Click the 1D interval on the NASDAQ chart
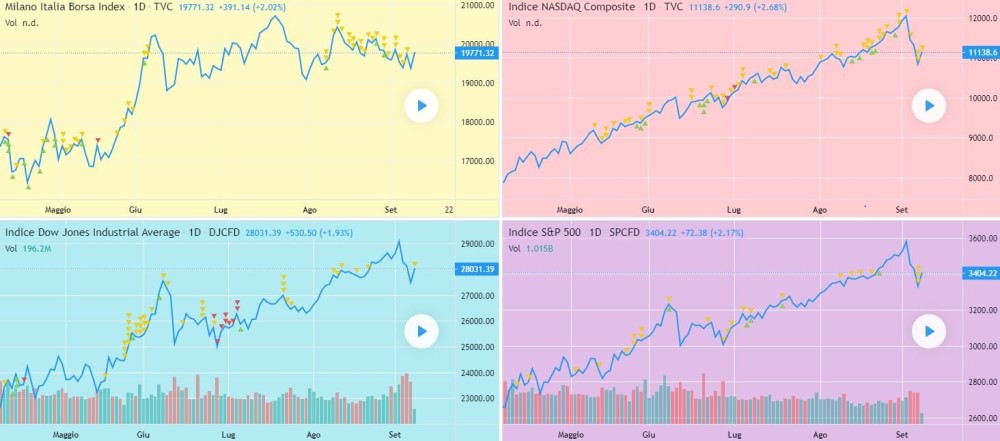This screenshot has height=441, width=1000. pyautogui.click(x=649, y=7)
